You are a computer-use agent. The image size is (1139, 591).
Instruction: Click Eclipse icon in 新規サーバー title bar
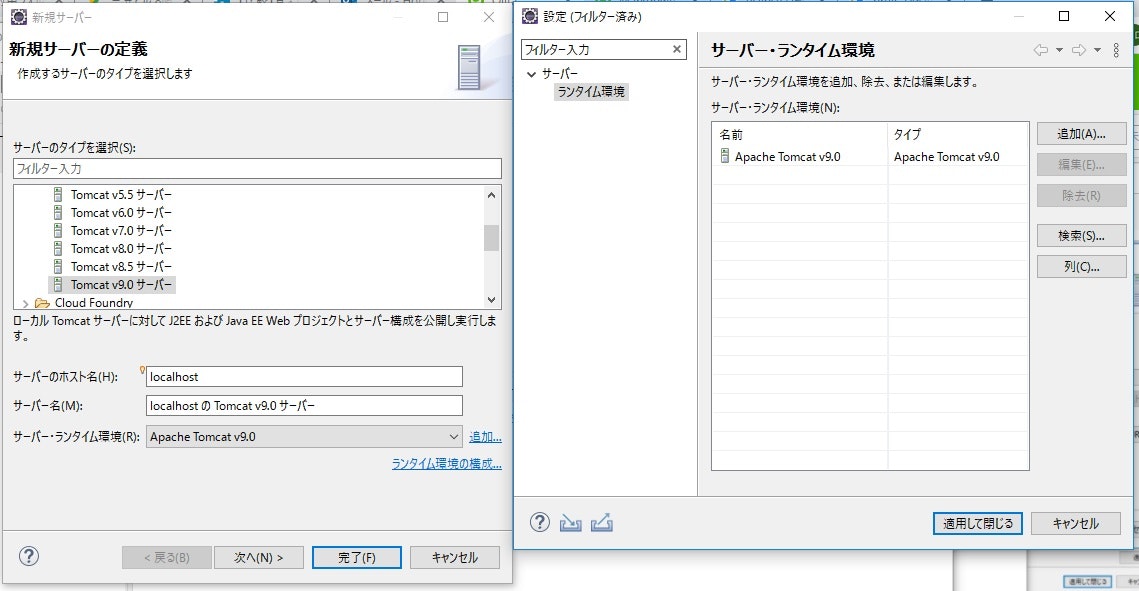click(19, 17)
